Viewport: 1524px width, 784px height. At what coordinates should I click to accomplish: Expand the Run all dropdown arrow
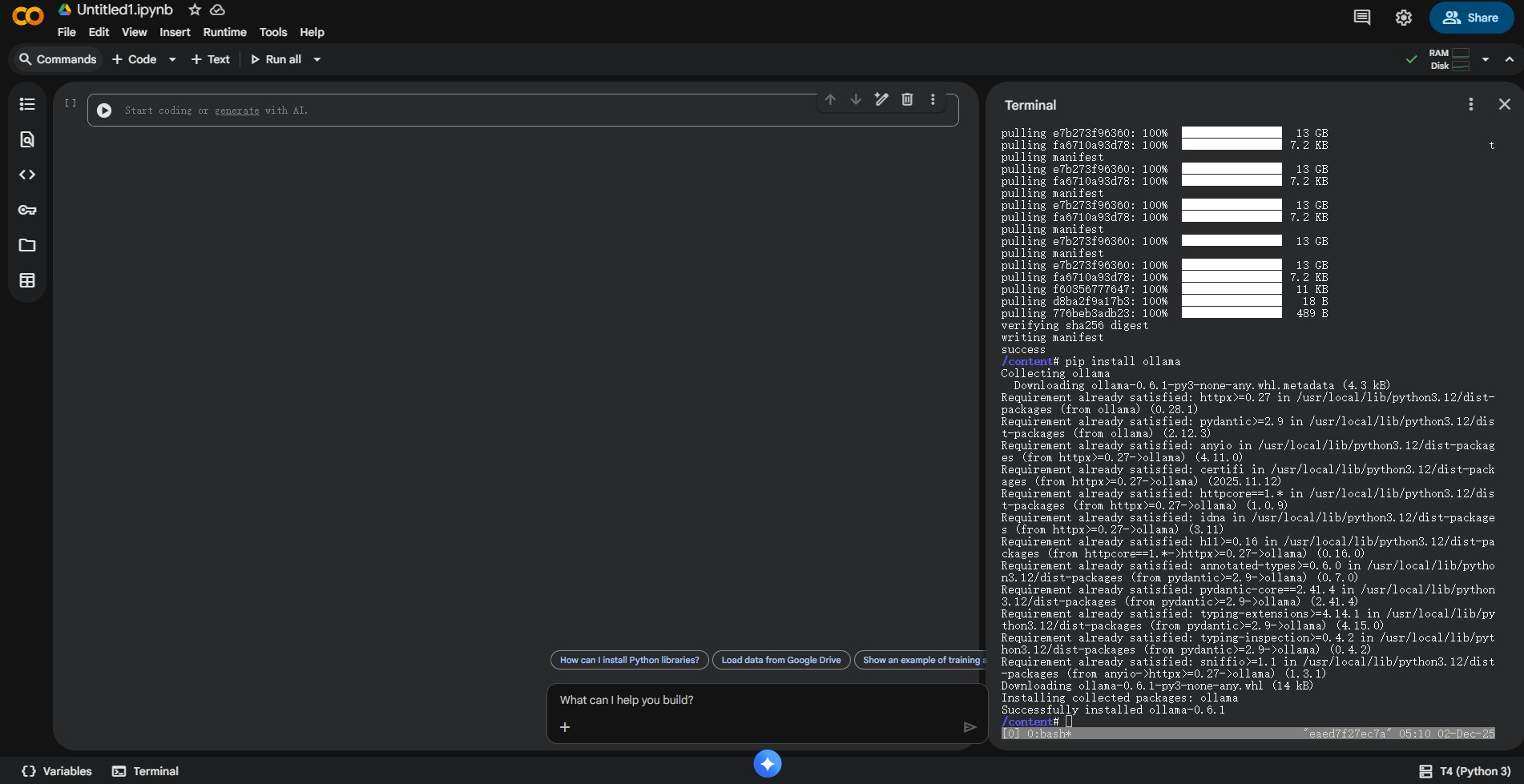click(x=317, y=59)
